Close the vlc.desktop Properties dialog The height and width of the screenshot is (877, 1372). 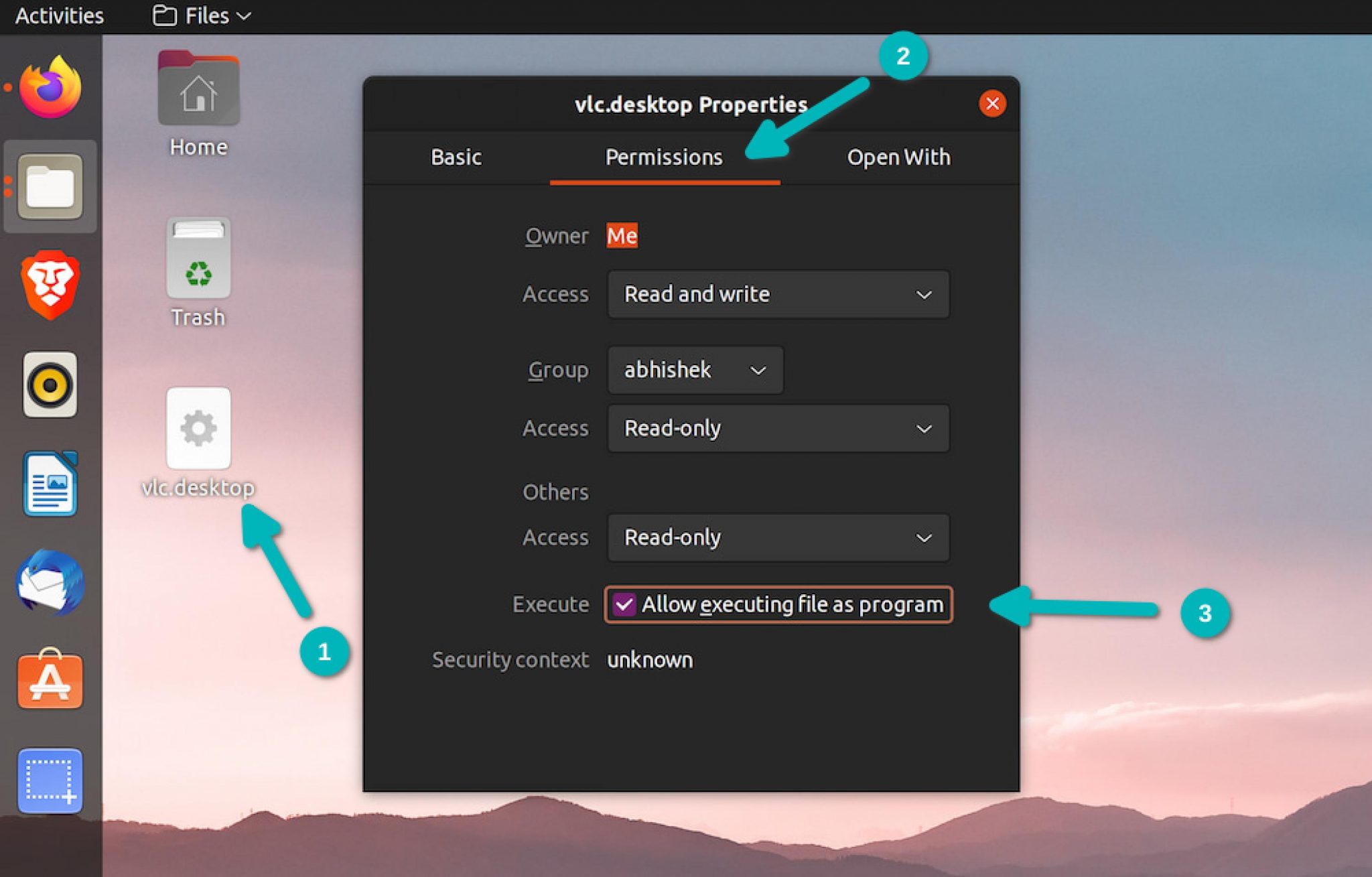(x=992, y=104)
